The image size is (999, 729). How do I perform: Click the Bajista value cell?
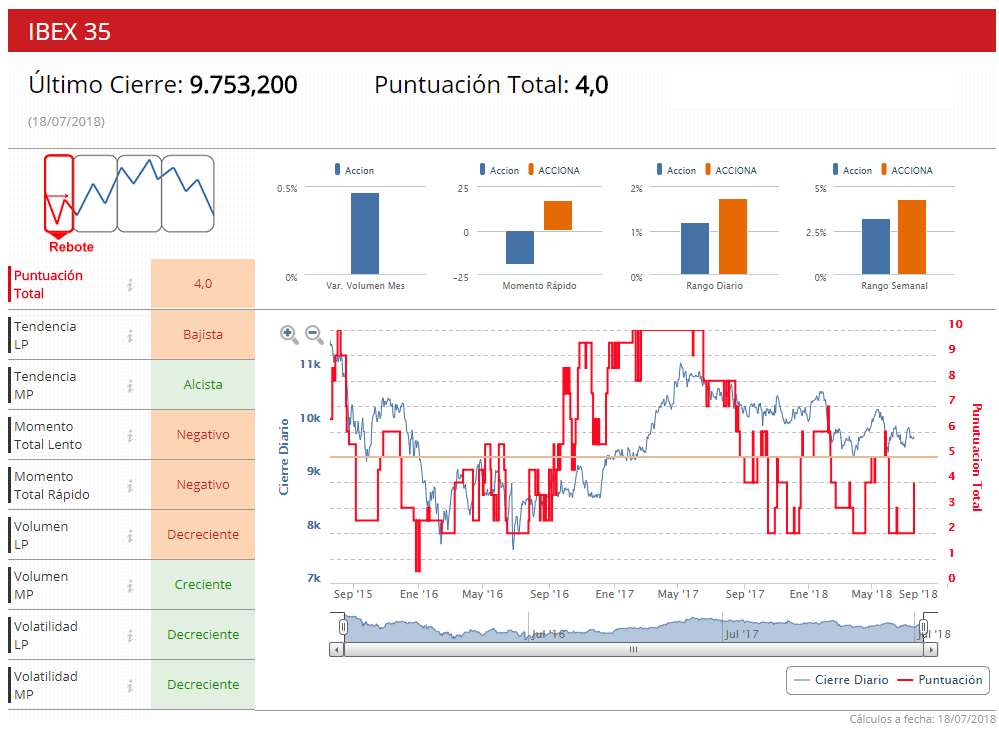point(203,335)
